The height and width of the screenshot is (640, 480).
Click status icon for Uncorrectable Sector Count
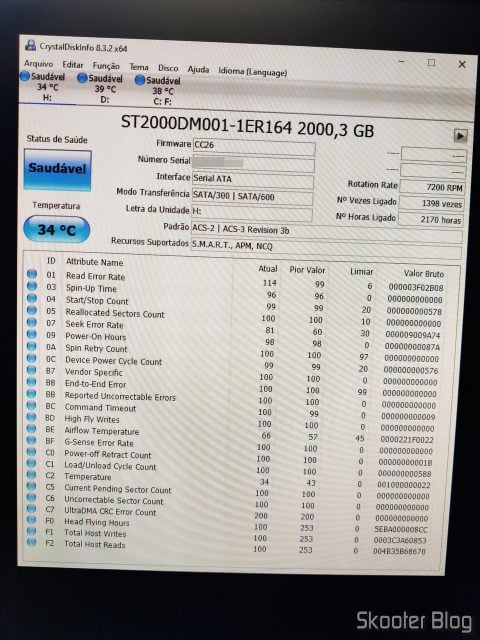click(31, 497)
